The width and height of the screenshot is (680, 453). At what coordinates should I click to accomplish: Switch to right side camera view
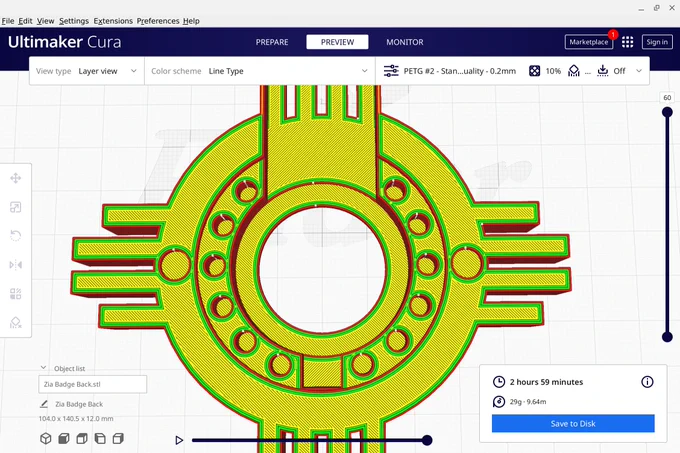pos(118,439)
